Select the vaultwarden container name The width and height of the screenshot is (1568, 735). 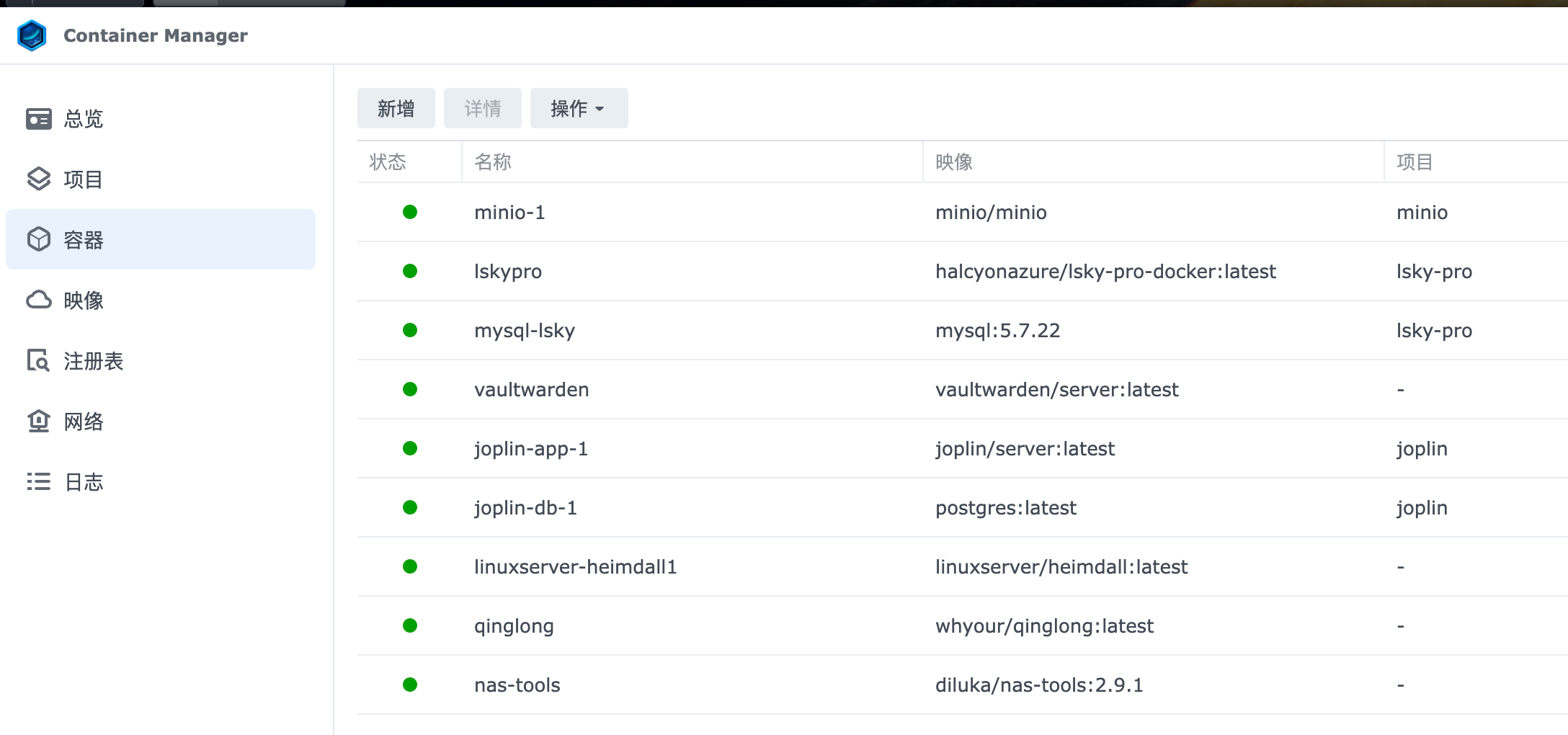click(532, 390)
